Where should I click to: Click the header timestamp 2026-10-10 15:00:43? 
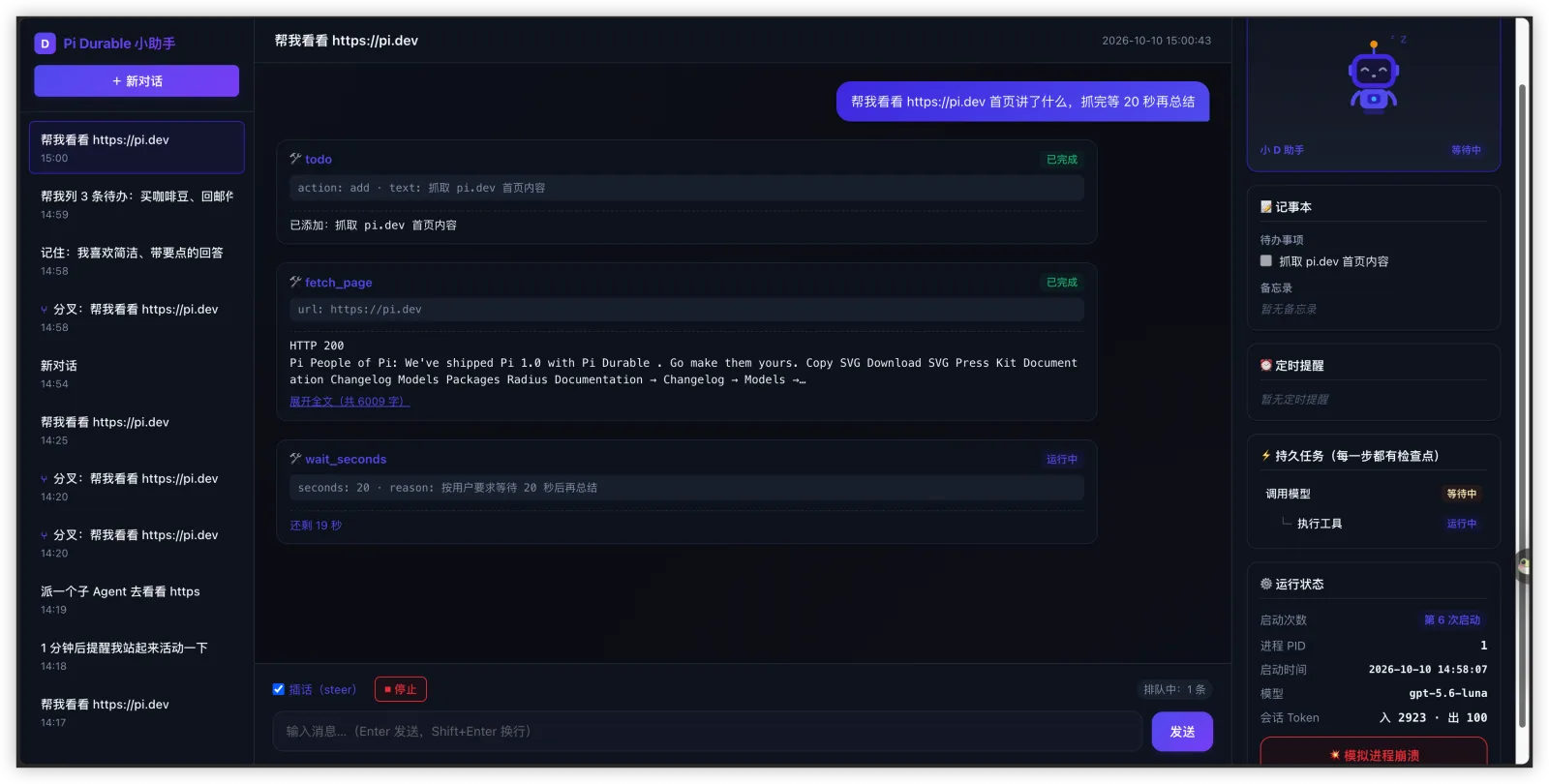tap(1156, 41)
